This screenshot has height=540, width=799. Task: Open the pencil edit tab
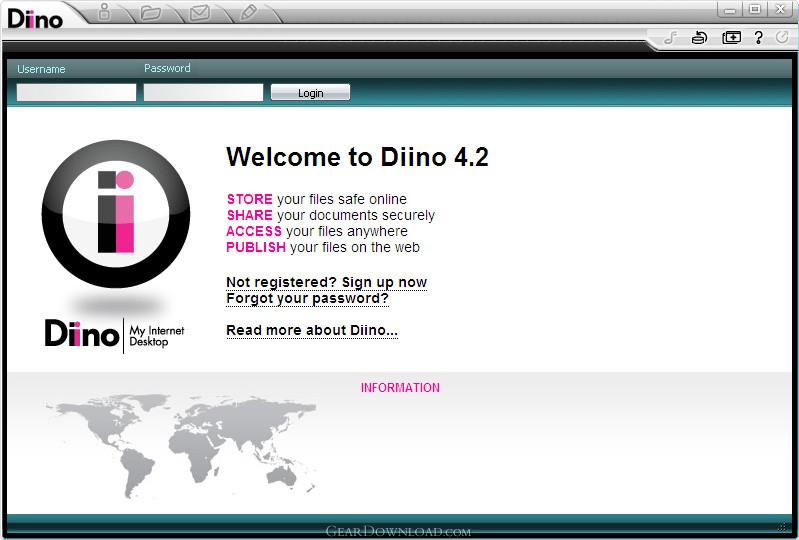coord(249,12)
